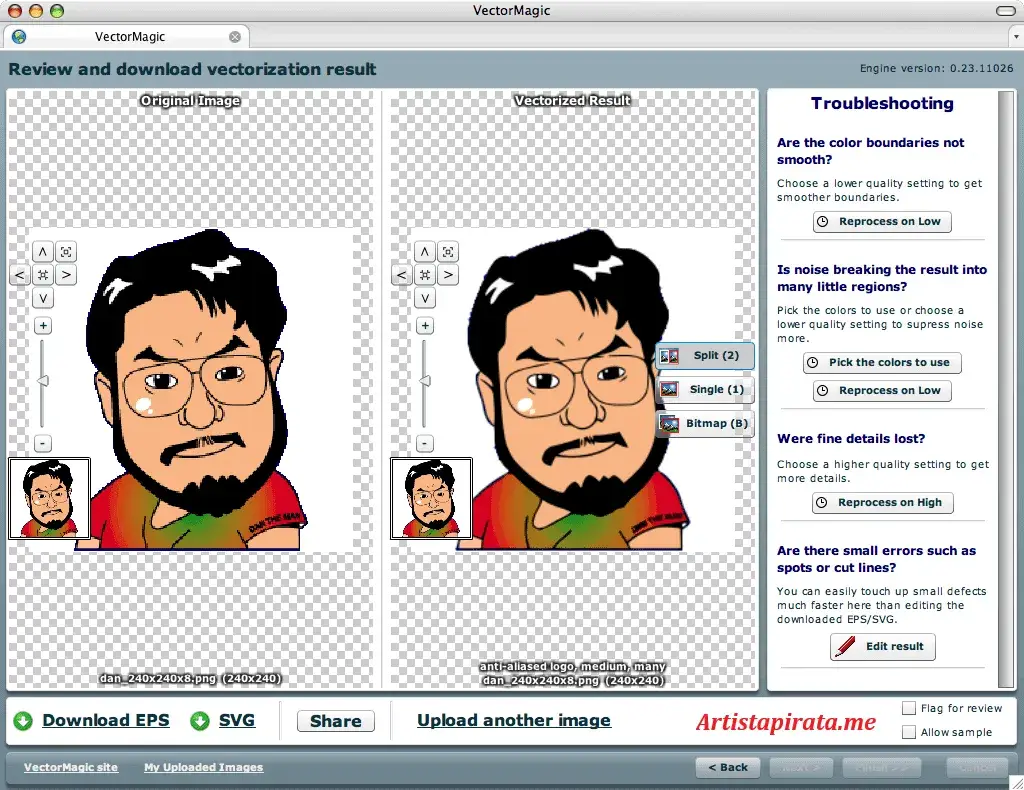Pan left on the Original Image panel
The height and width of the screenshot is (790, 1024).
click(19, 274)
